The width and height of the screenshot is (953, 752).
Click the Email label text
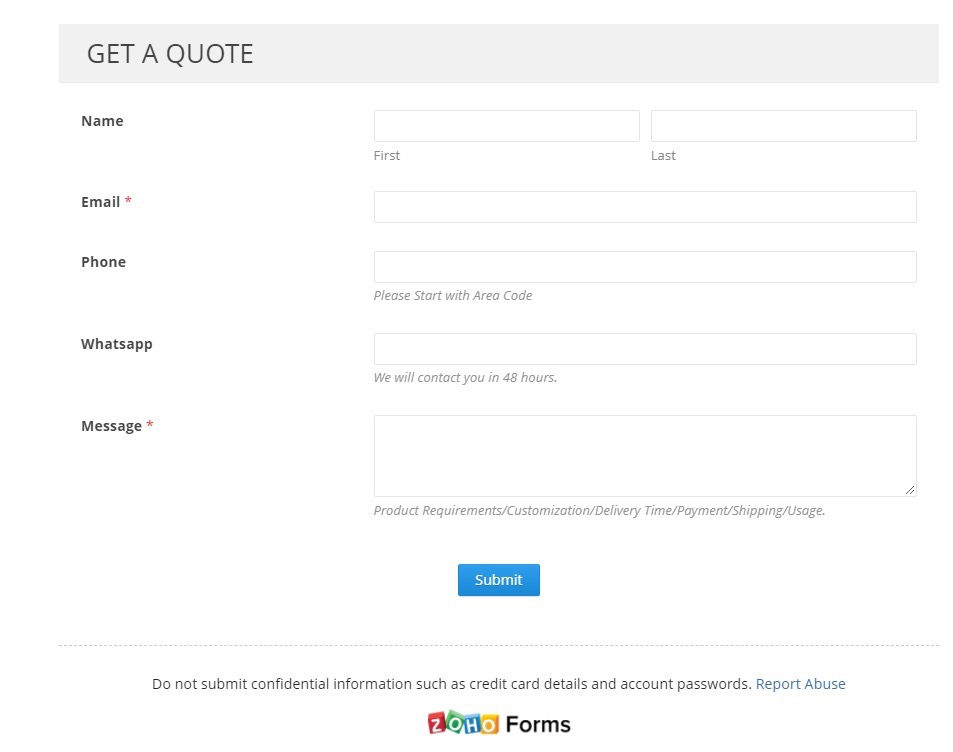[101, 202]
